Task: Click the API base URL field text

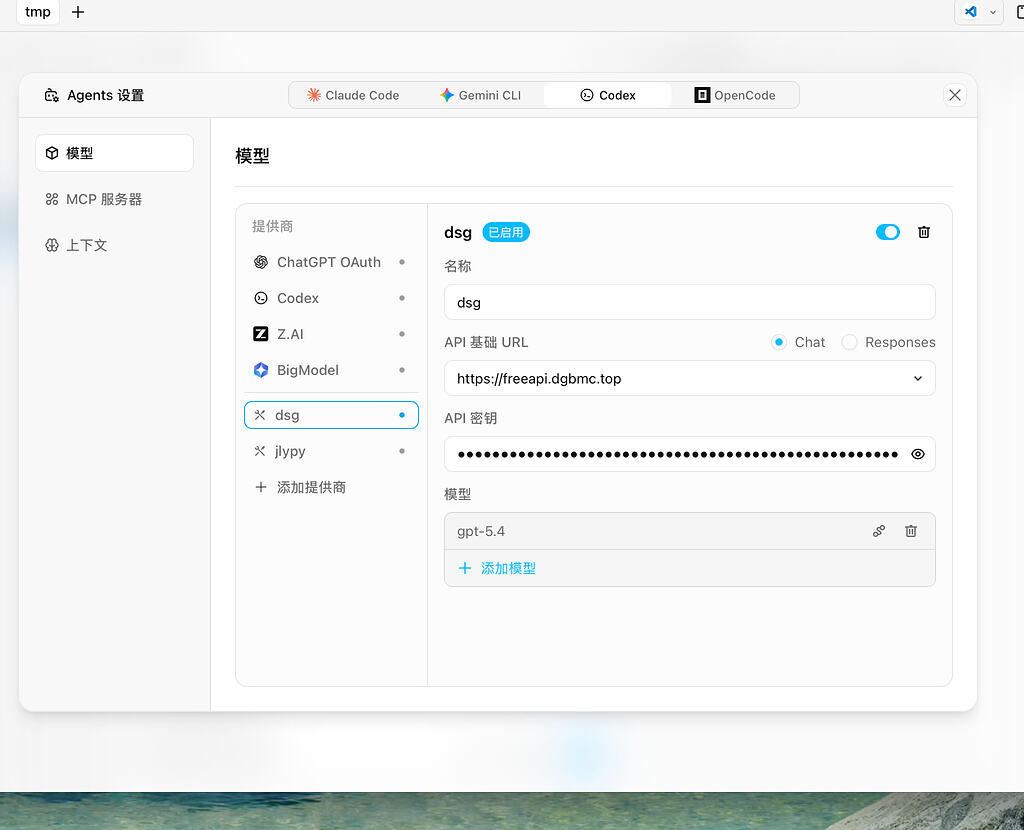Action: pos(539,379)
